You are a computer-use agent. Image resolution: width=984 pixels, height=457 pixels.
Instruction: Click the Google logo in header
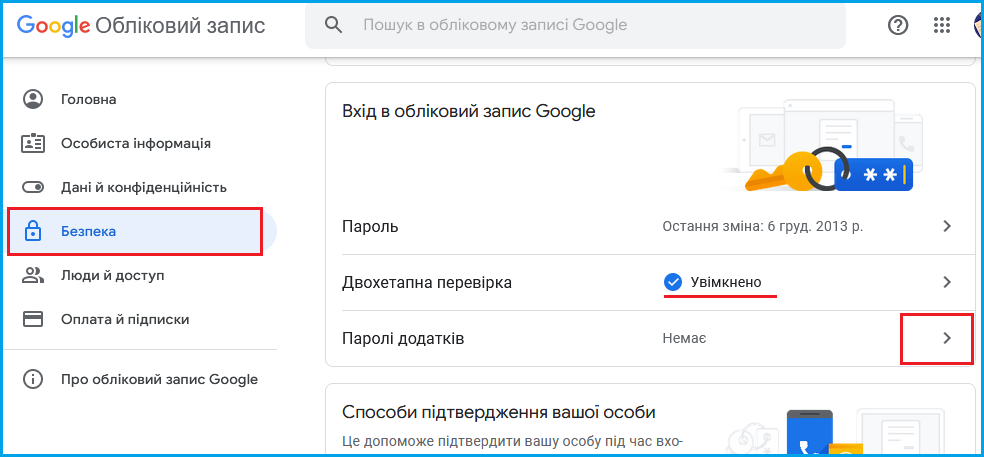click(54, 26)
